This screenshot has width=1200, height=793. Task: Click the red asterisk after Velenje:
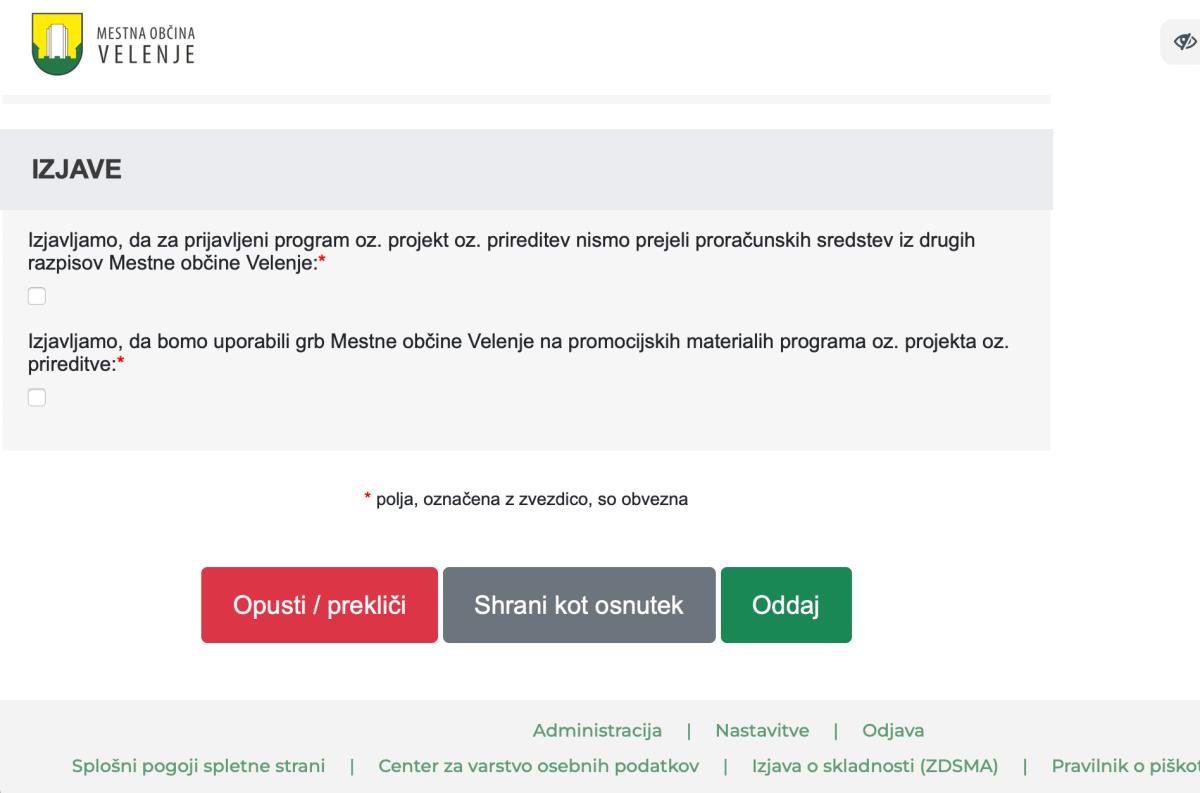coord(322,263)
